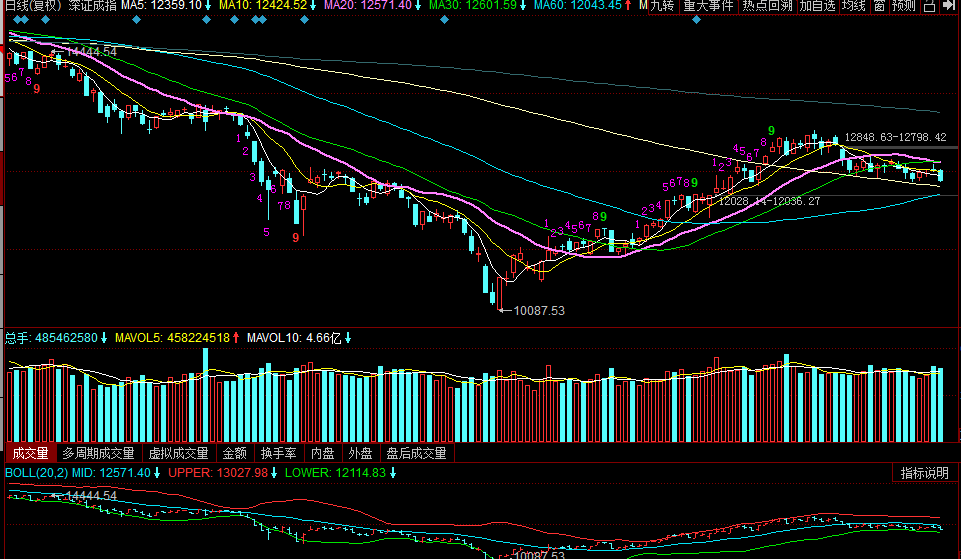The image size is (961, 559).
Task: Add stock to watchlist with 加自选
Action: pos(817,6)
